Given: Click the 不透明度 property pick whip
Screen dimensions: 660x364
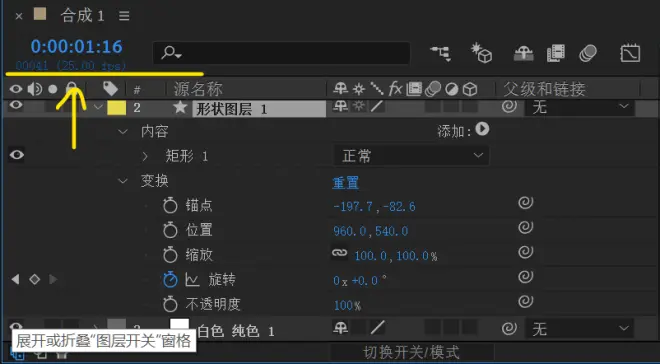Looking at the screenshot, I should click(525, 301).
